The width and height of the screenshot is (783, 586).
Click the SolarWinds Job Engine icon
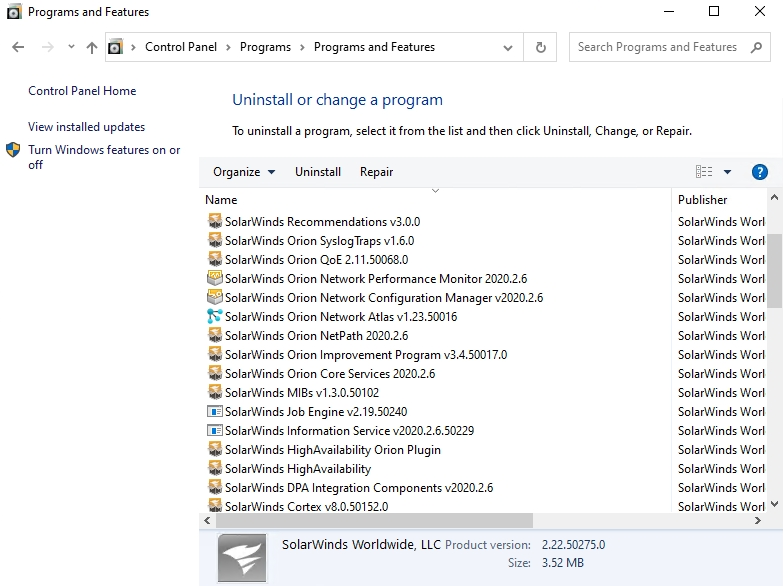214,412
